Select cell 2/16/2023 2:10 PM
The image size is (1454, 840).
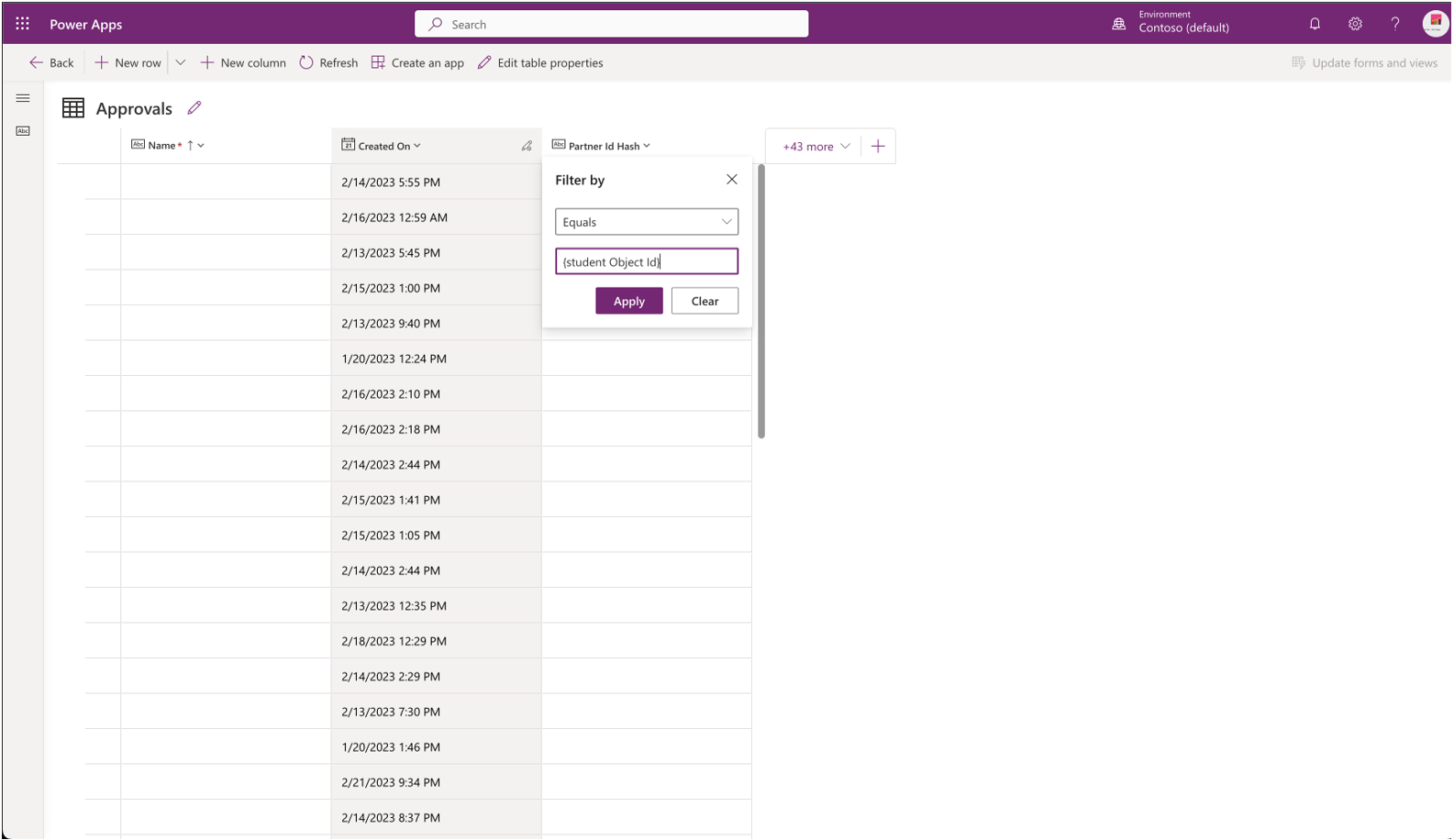pyautogui.click(x=437, y=393)
